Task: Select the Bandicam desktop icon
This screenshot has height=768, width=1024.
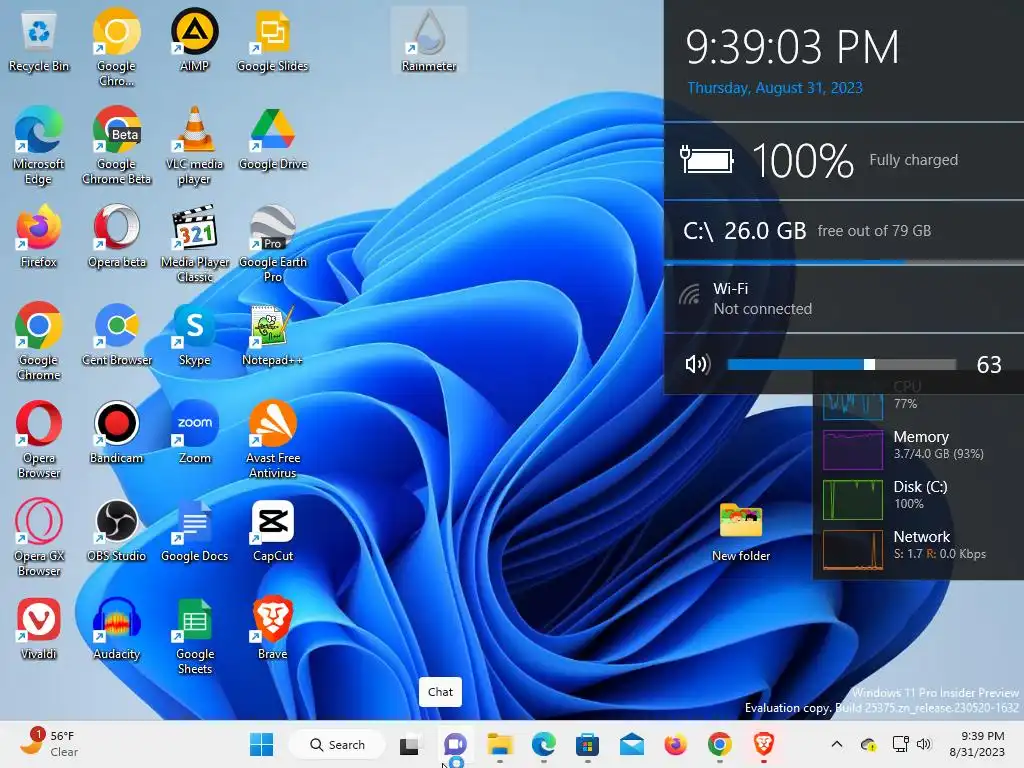Action: 117,434
